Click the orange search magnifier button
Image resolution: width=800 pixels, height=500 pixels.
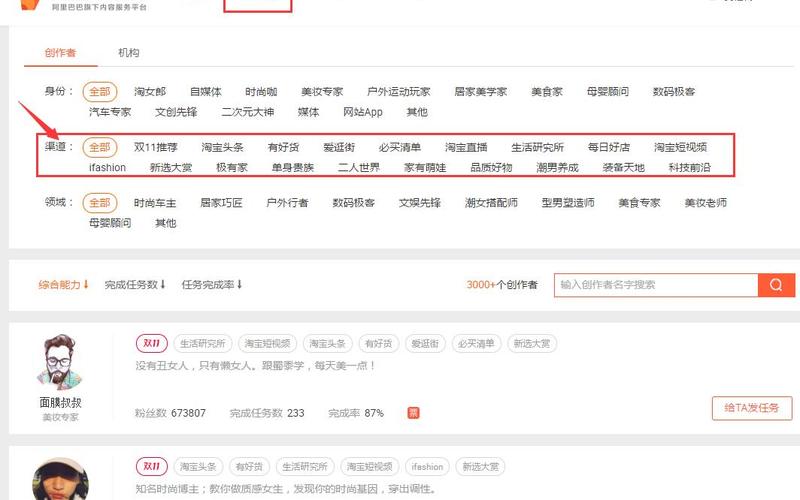(x=776, y=285)
